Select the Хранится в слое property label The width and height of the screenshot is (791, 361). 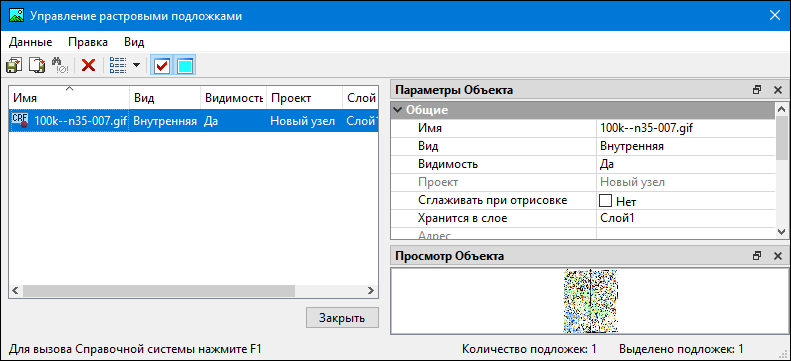click(x=463, y=218)
